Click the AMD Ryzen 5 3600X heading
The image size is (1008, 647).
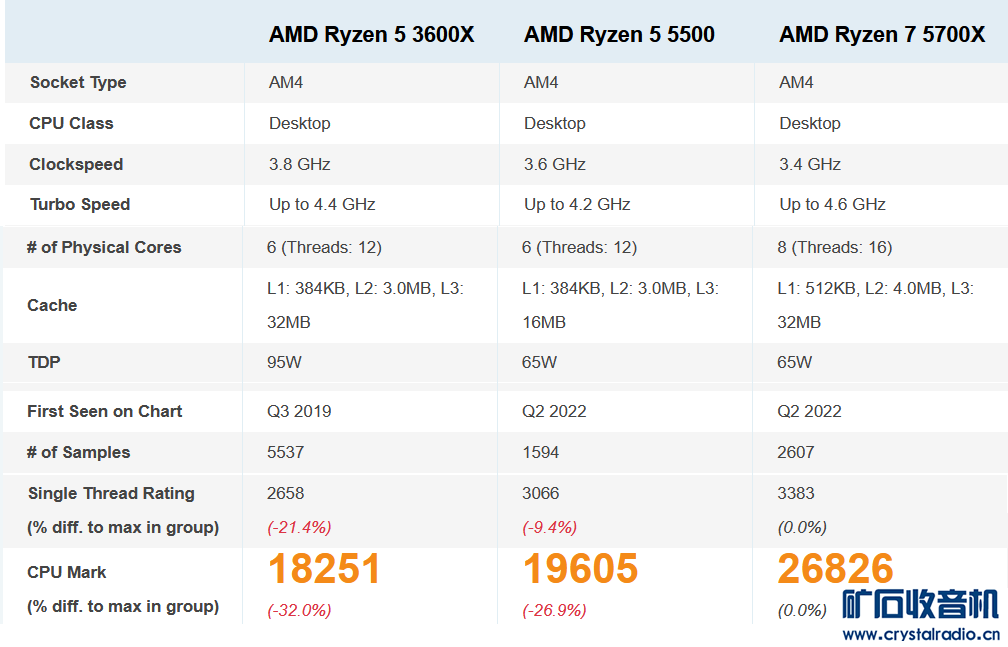click(371, 35)
